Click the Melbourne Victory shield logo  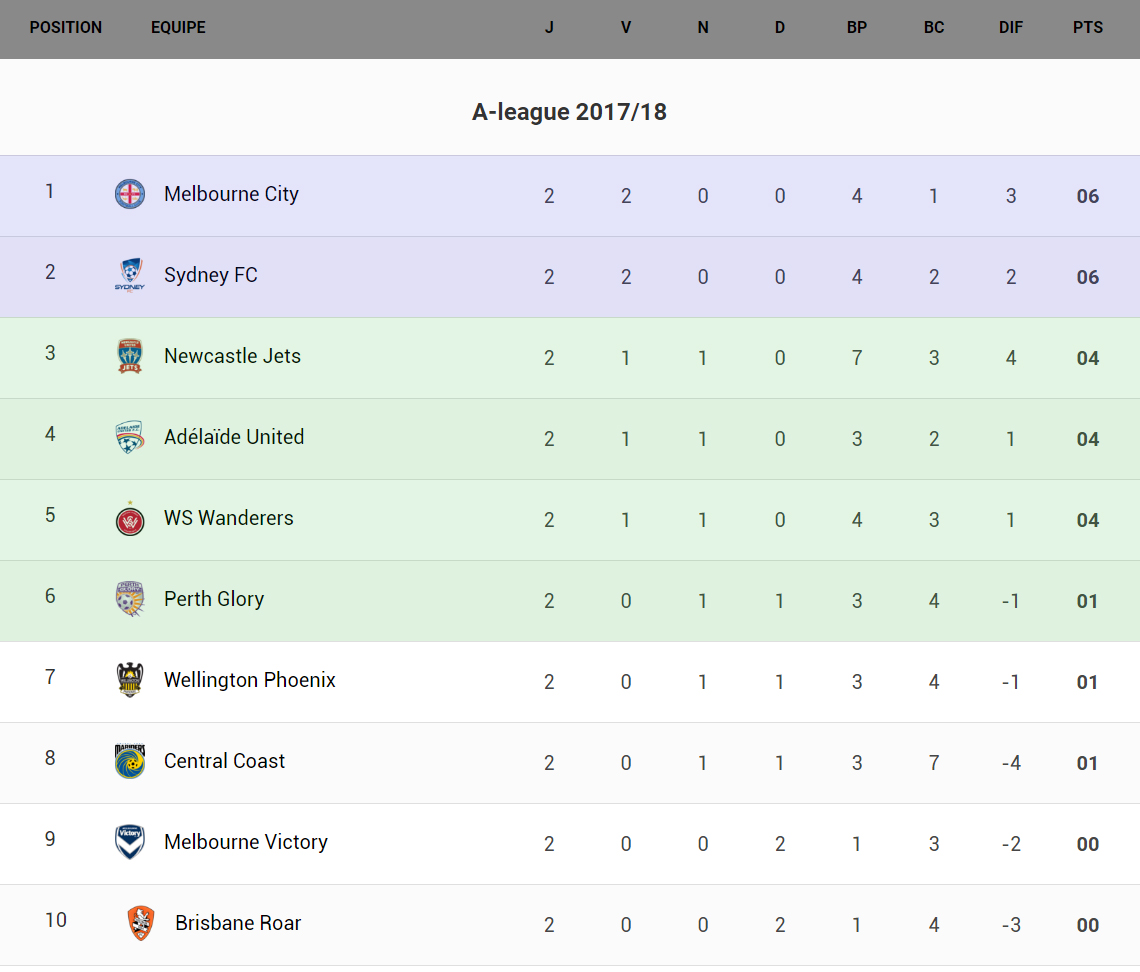coord(130,842)
